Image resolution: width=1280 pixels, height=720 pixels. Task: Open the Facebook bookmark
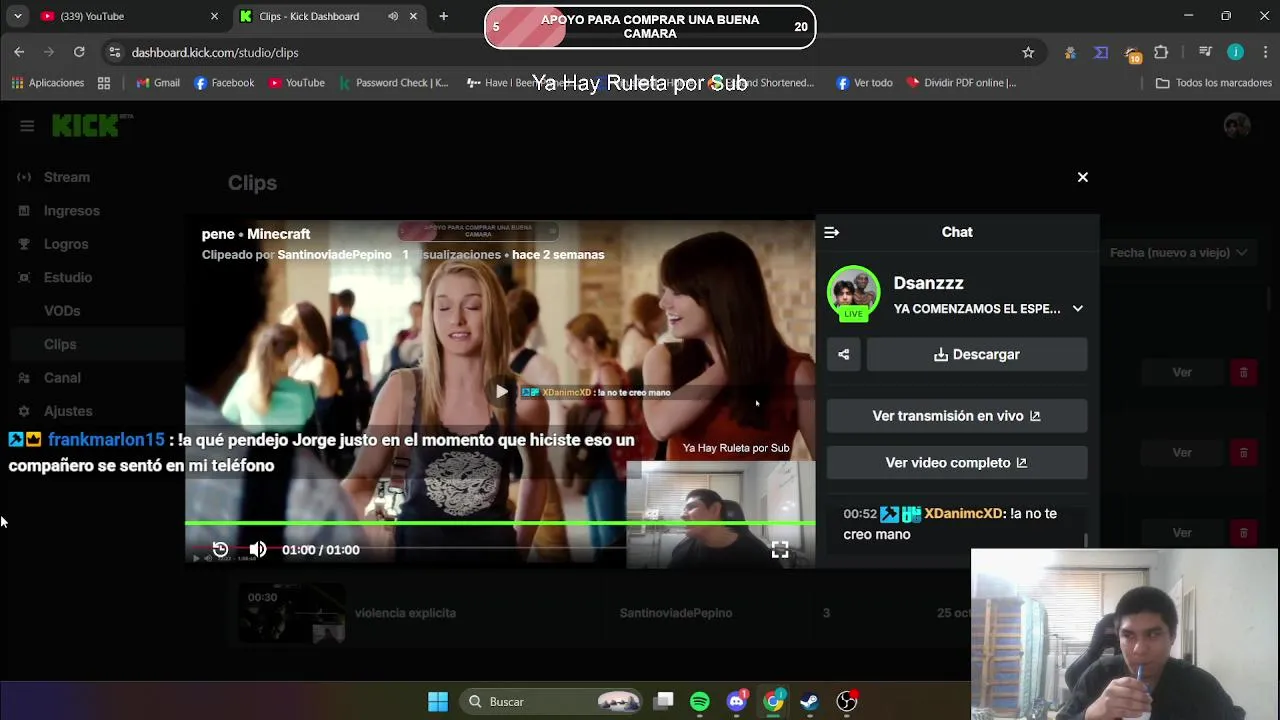224,83
